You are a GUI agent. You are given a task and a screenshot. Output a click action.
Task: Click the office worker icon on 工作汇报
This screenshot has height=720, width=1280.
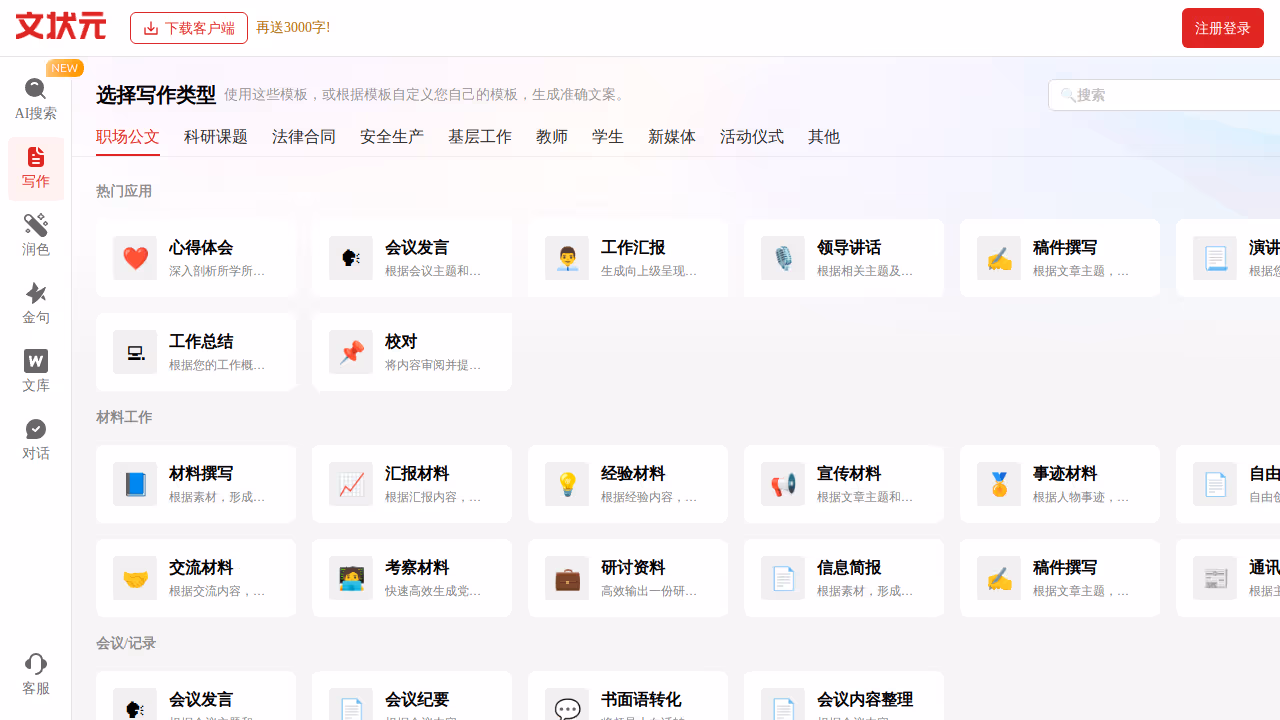(567, 258)
